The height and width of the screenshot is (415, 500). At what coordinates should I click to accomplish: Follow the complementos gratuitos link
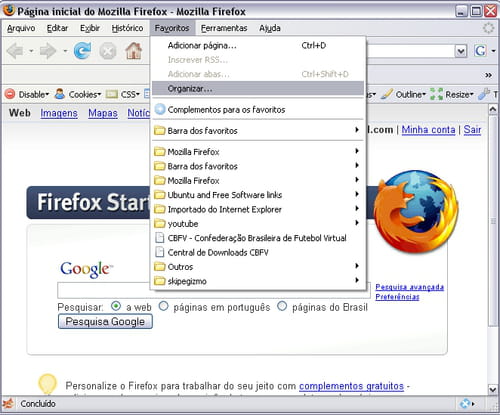pos(351,386)
